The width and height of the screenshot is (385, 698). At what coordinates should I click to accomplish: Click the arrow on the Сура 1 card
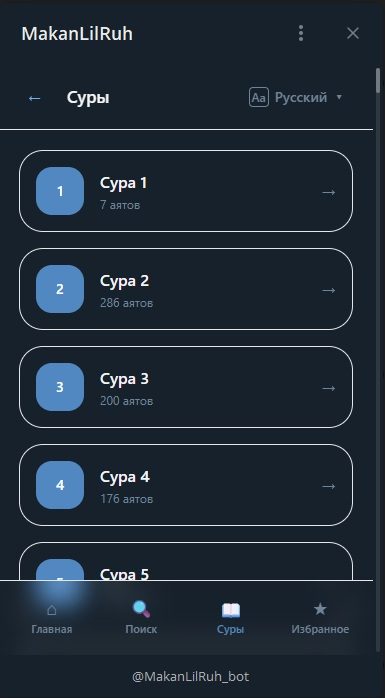point(328,192)
